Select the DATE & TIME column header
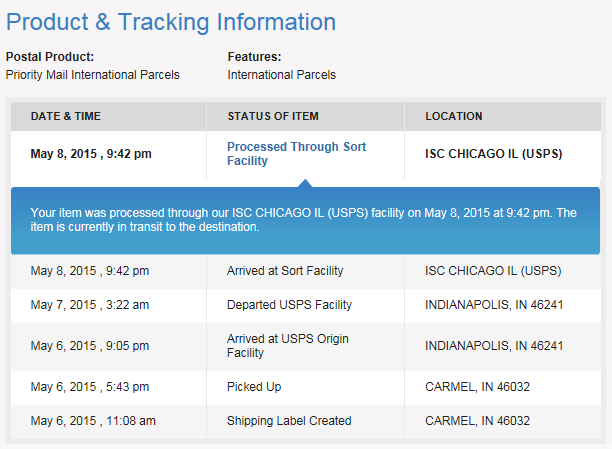This screenshot has width=612, height=449. [66, 116]
